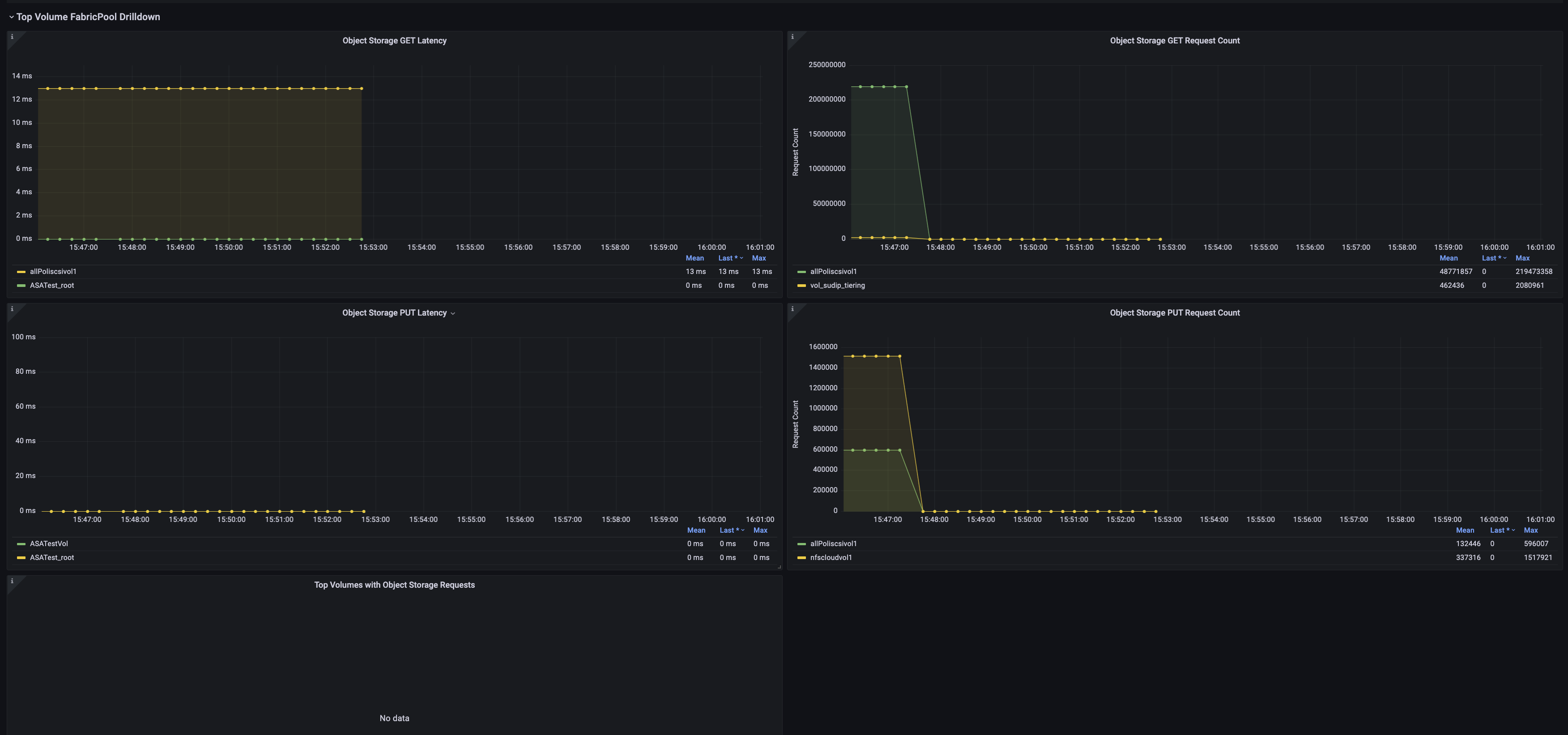
Task: Click Object Storage GET Latency panel title
Action: pyautogui.click(x=394, y=41)
